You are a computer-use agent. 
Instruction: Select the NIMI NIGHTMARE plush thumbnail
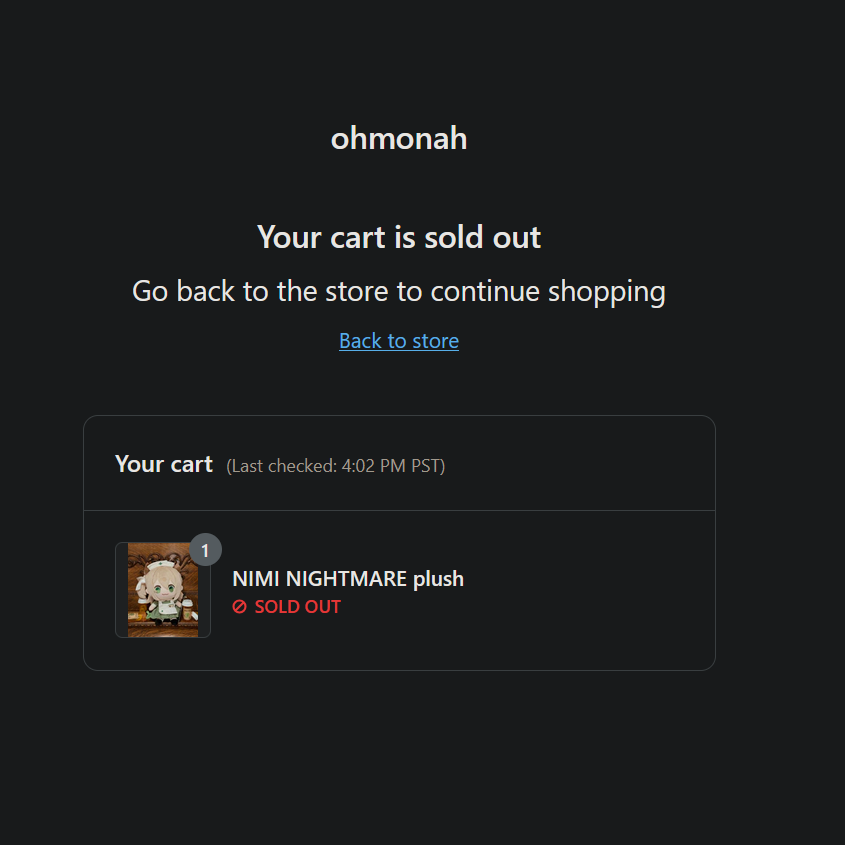click(163, 590)
